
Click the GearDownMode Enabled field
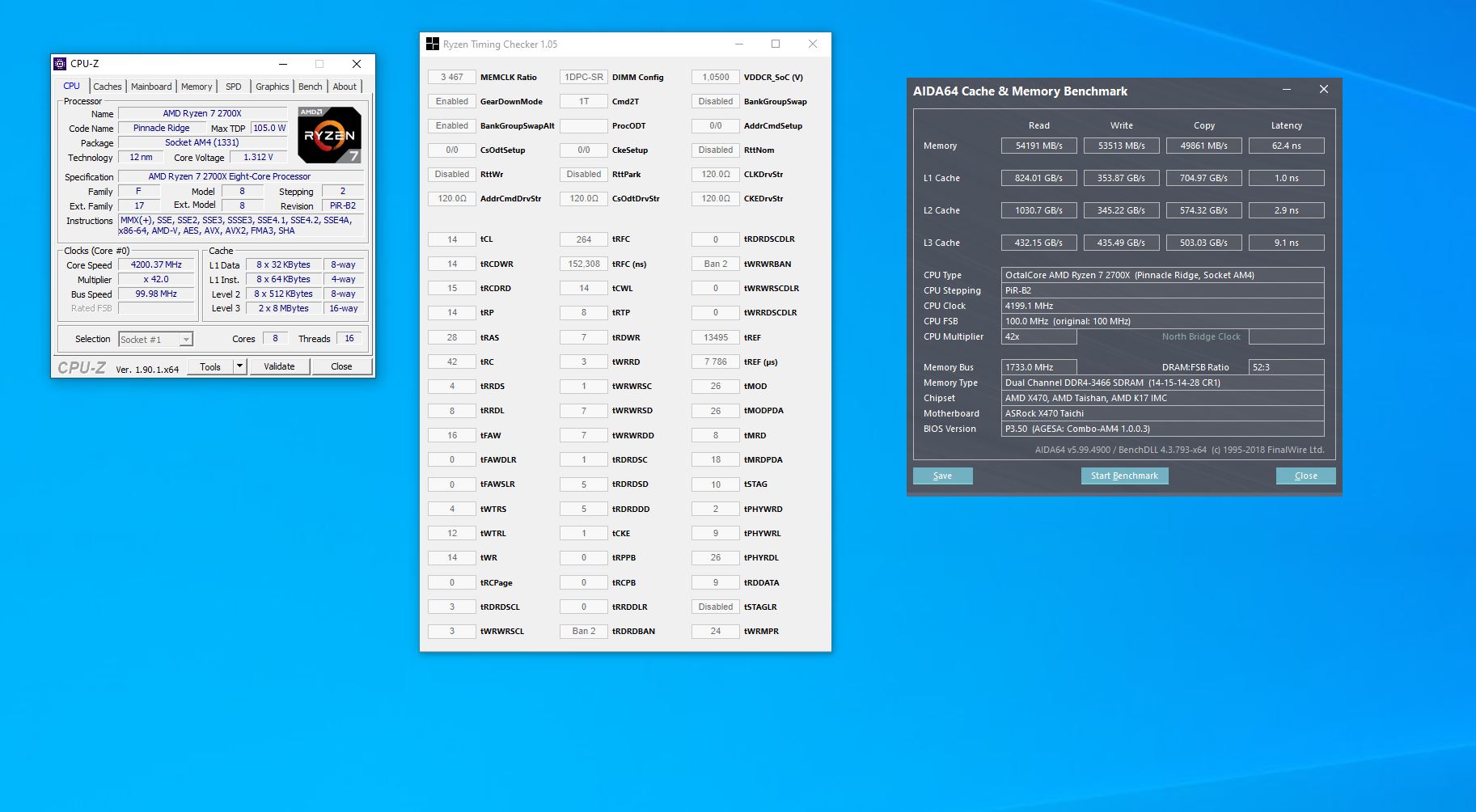(452, 102)
